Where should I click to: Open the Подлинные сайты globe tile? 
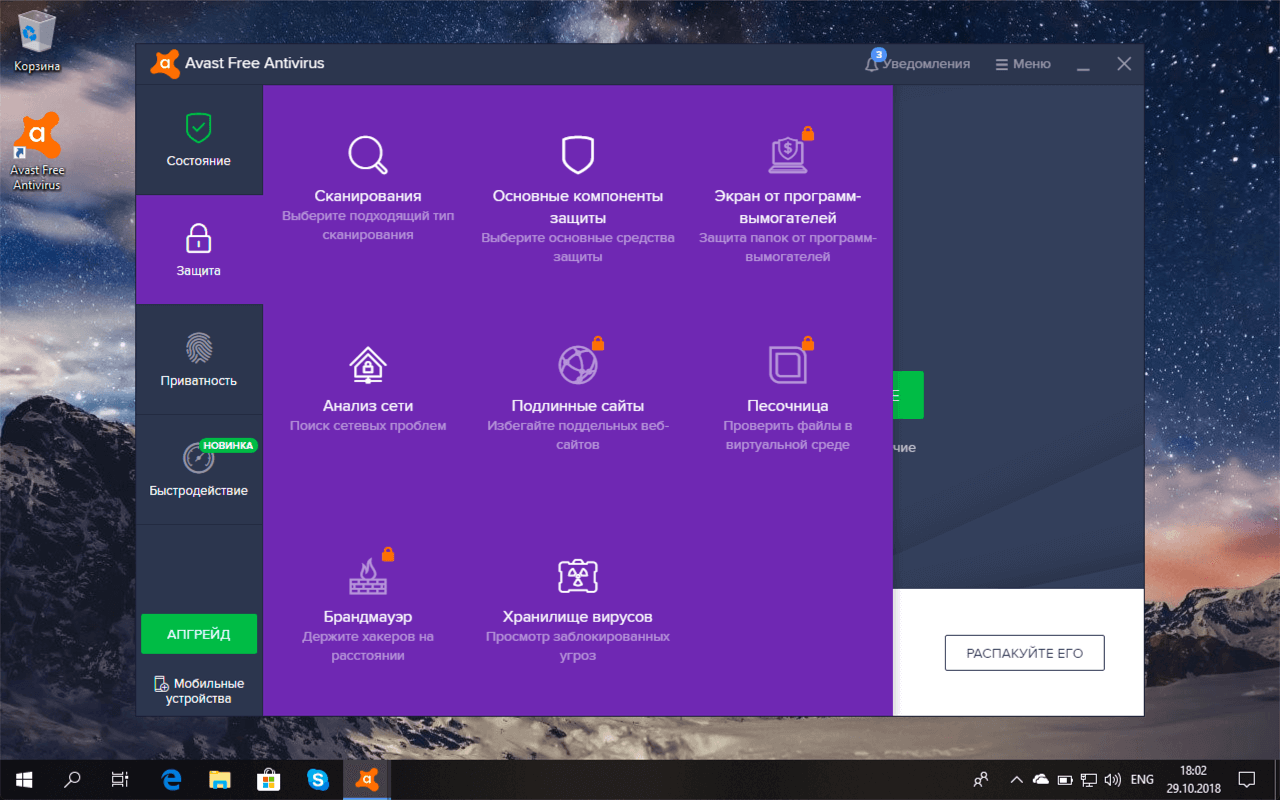[x=578, y=395]
